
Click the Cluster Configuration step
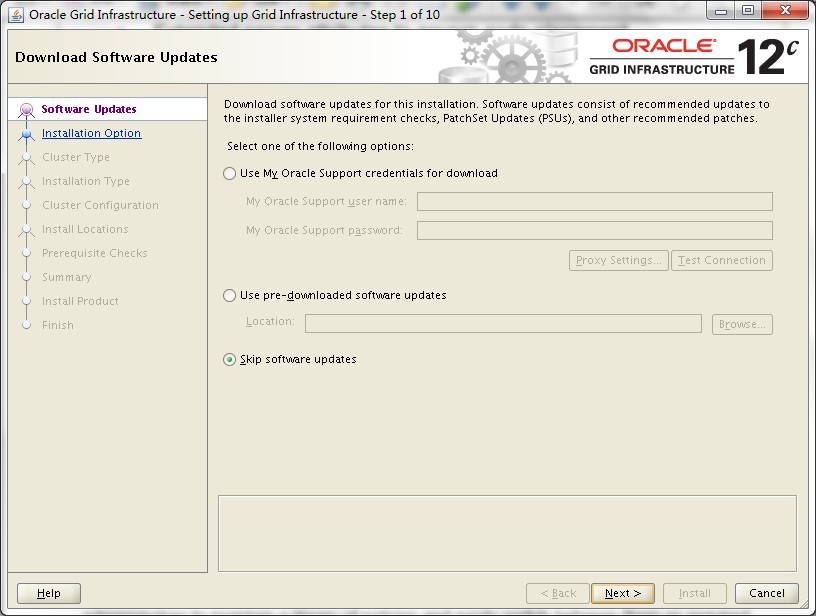click(x=100, y=205)
